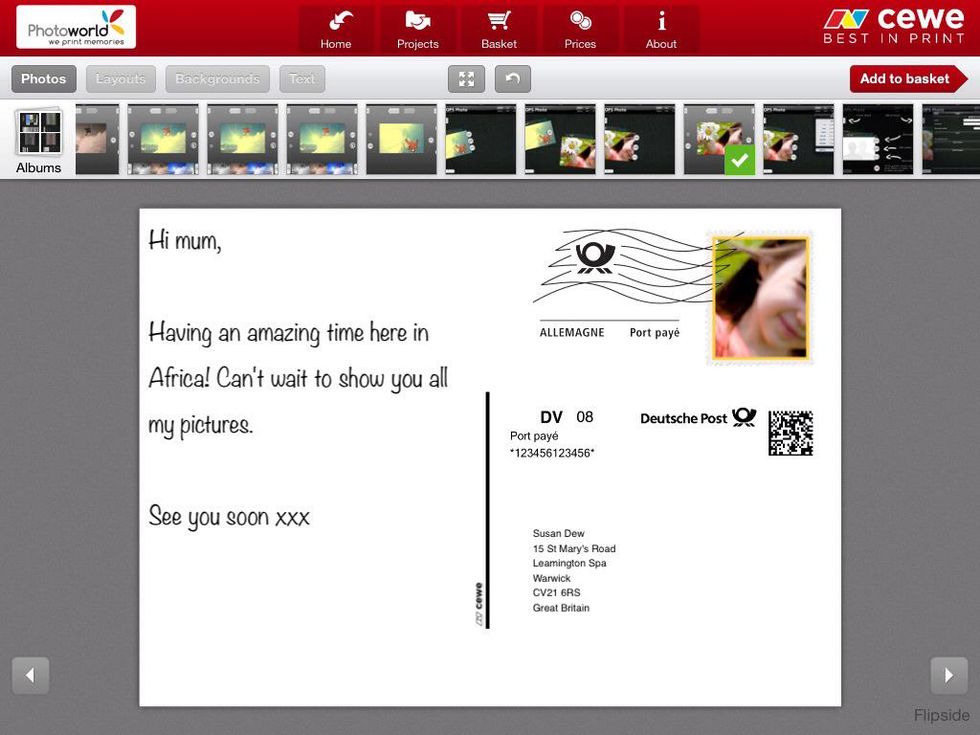980x735 pixels.
Task: Open the Backgrounds tab
Action: (x=217, y=79)
